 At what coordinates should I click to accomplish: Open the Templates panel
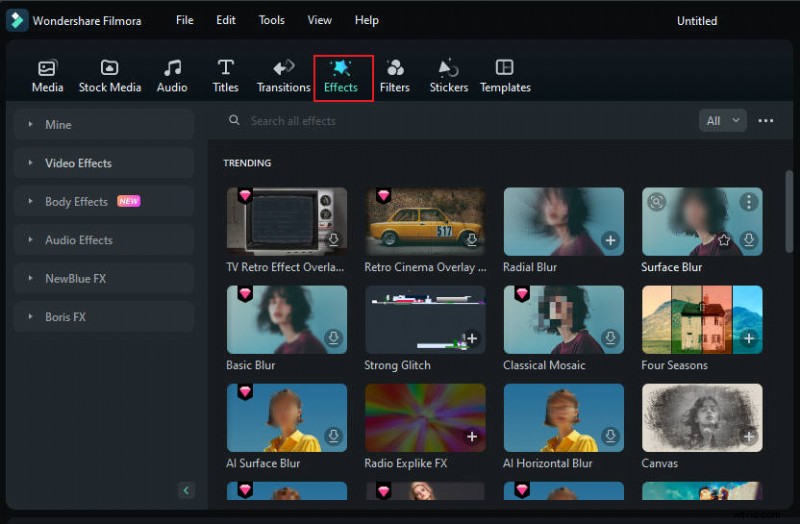click(x=505, y=76)
